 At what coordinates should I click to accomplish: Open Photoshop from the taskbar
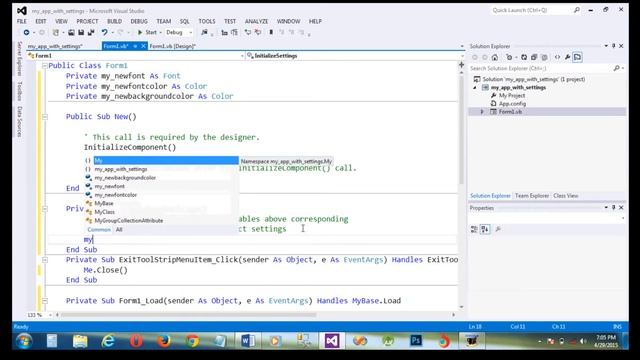pyautogui.click(x=416, y=341)
